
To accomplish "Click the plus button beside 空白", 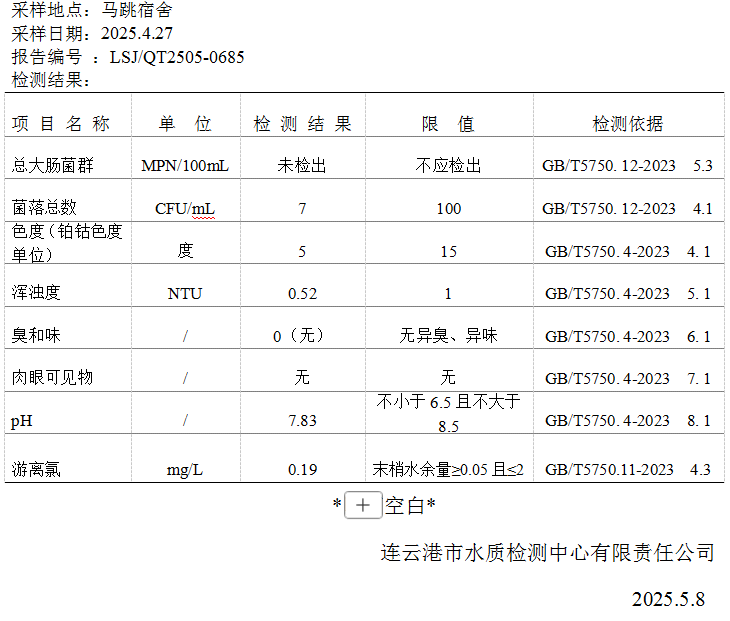I will (362, 506).
